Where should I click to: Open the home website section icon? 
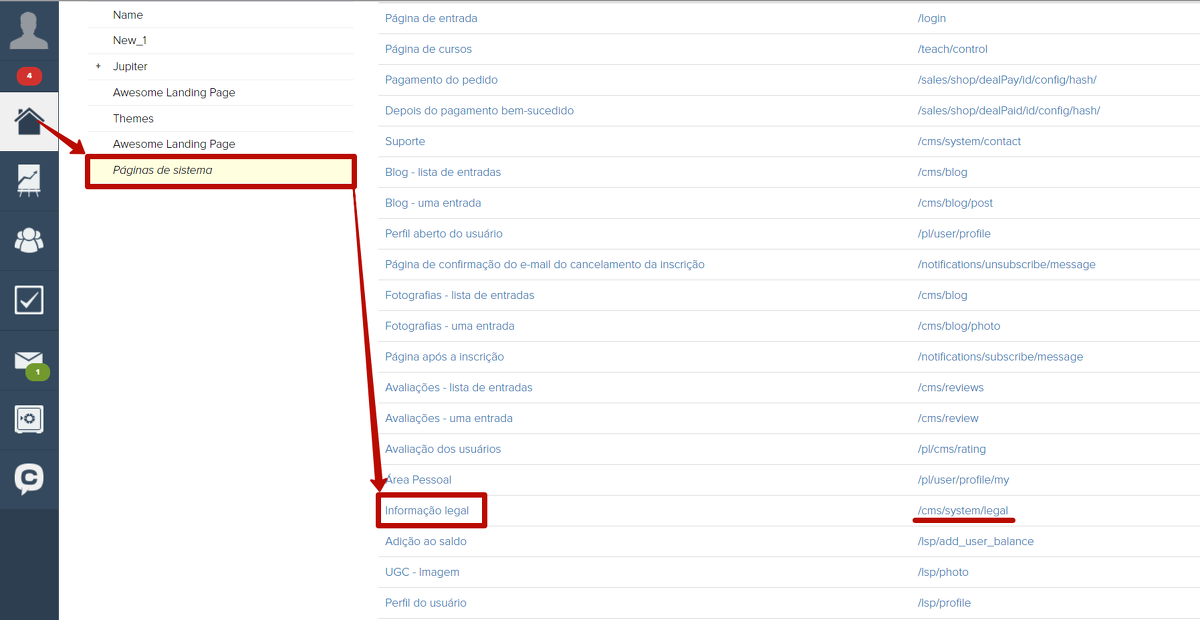tap(29, 122)
